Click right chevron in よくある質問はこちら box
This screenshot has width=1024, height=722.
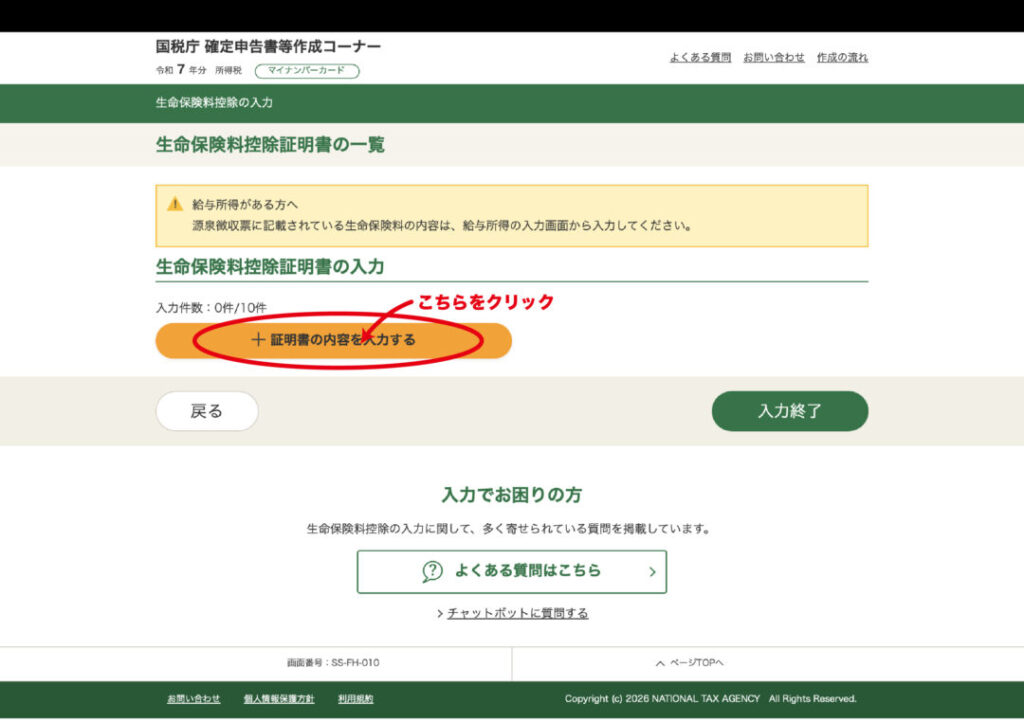(x=652, y=572)
